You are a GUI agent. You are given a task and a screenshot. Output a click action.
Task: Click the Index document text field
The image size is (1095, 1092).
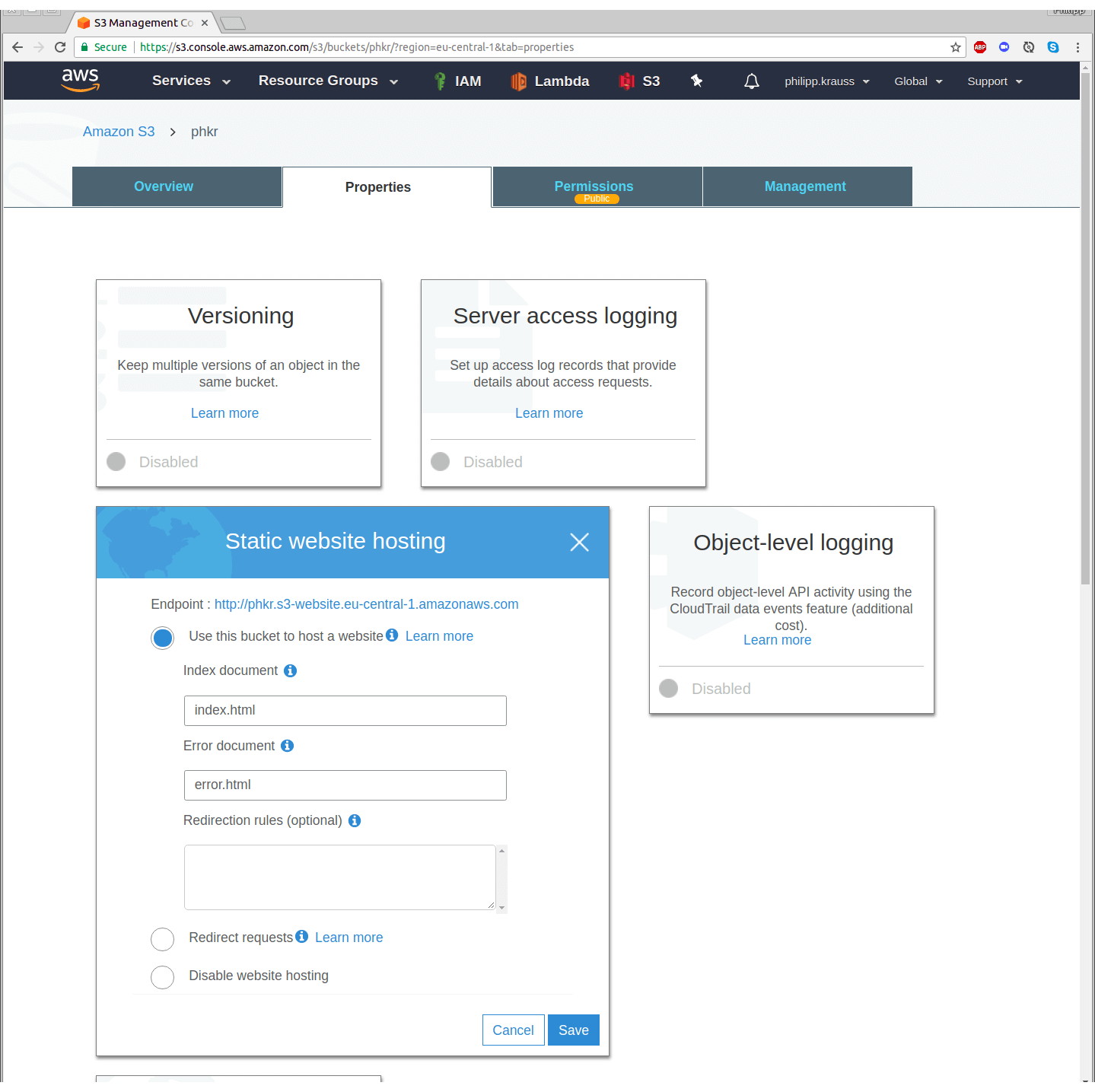click(x=345, y=711)
